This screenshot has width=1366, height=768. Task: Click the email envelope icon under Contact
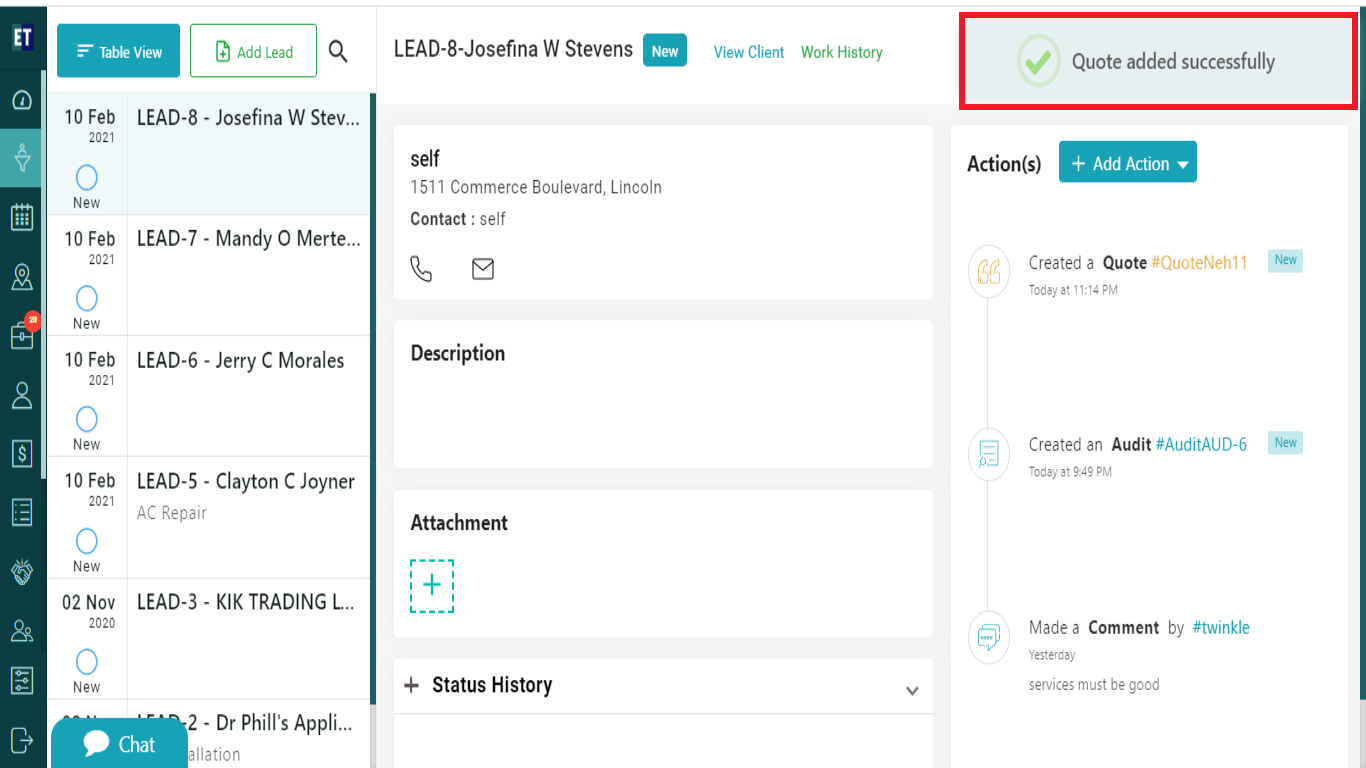(x=483, y=269)
